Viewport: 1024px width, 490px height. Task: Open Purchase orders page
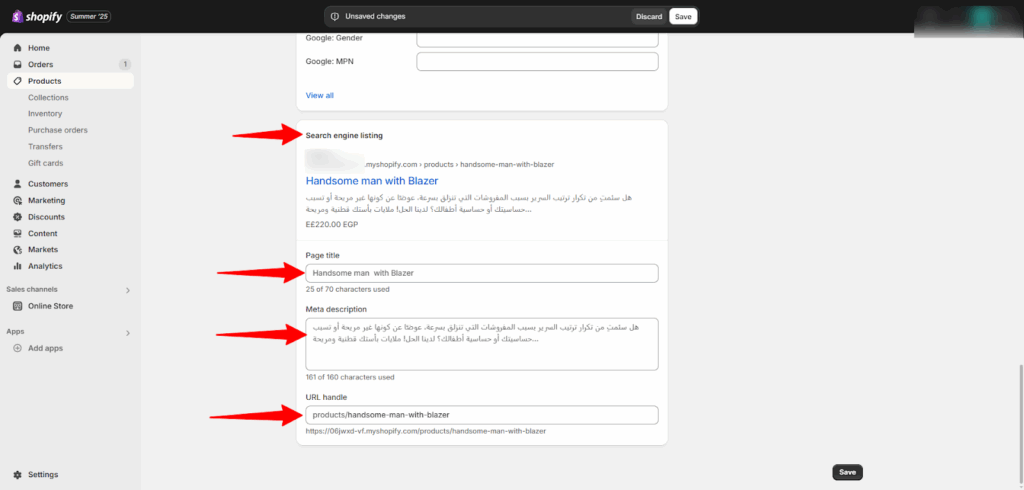[x=58, y=130]
